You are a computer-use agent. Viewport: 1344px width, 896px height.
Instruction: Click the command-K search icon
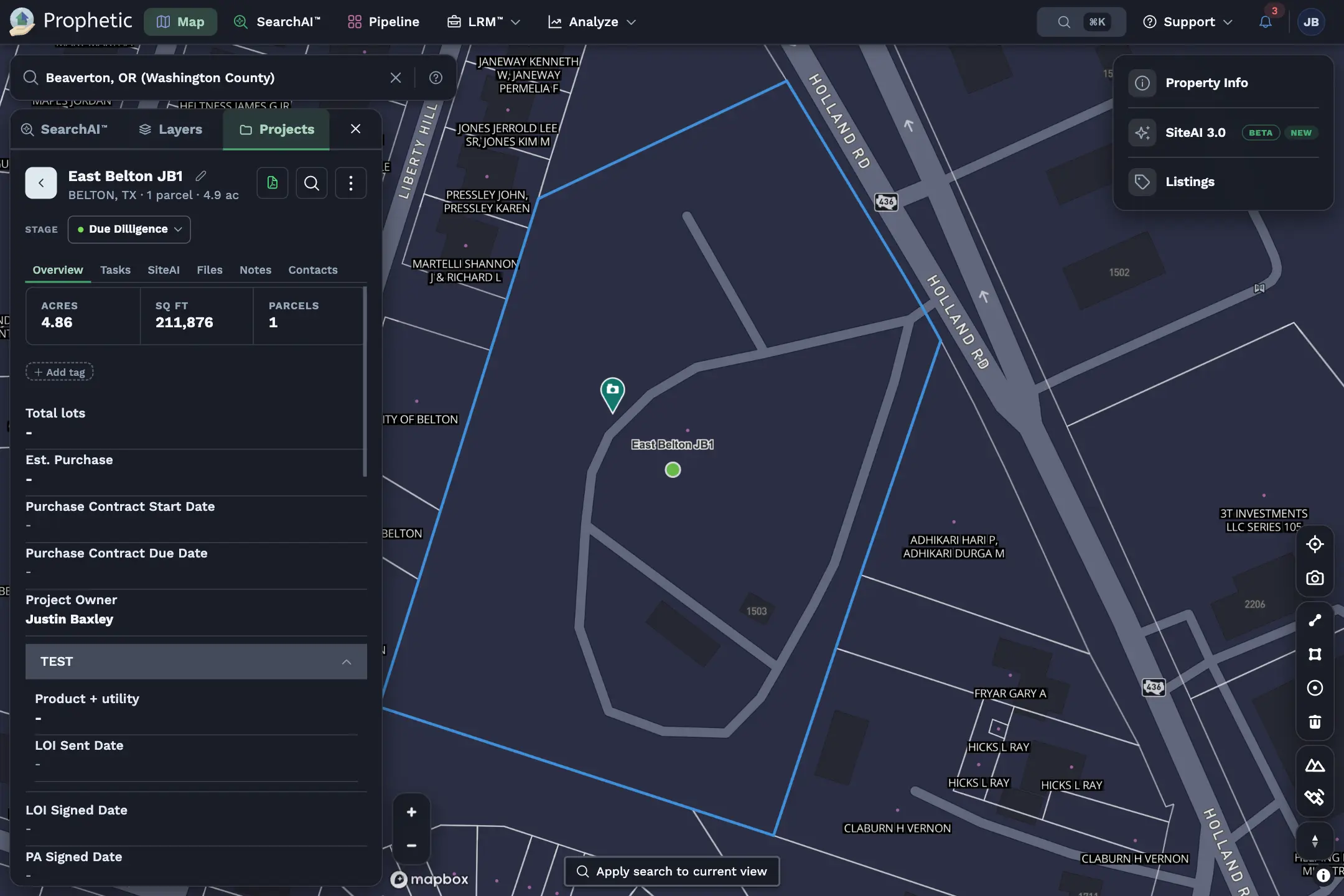click(1081, 22)
